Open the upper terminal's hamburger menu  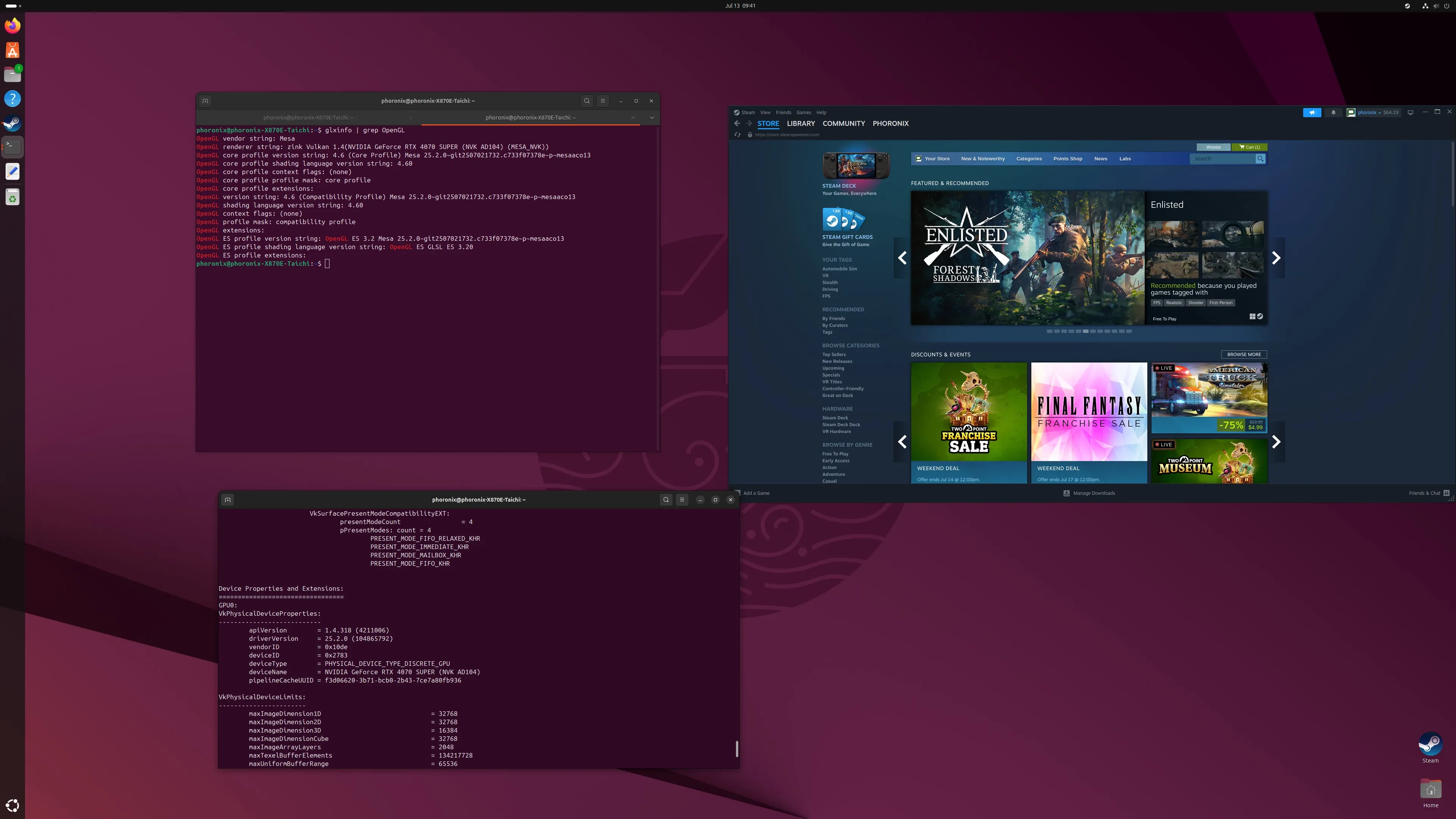(x=602, y=100)
